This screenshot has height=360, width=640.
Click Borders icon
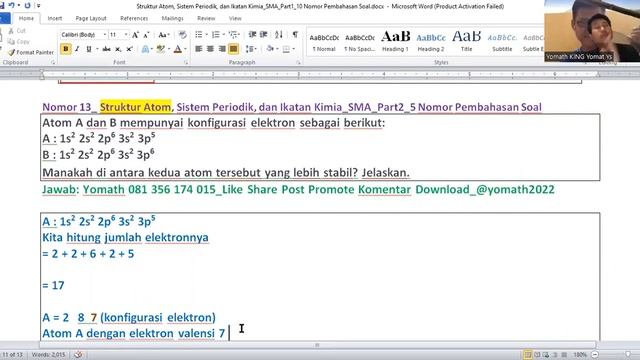(x=286, y=49)
